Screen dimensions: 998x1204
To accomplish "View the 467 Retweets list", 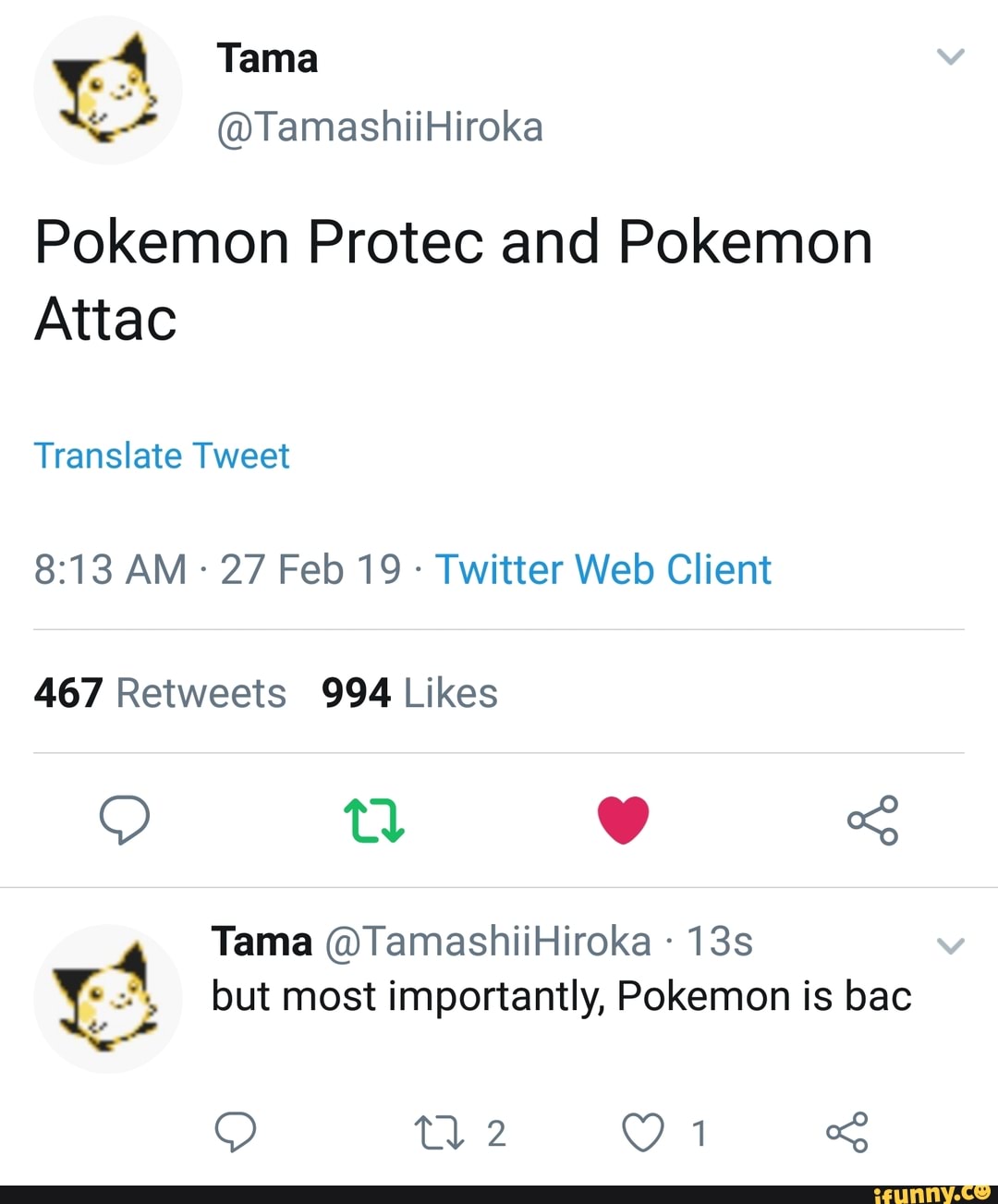I will (x=160, y=693).
